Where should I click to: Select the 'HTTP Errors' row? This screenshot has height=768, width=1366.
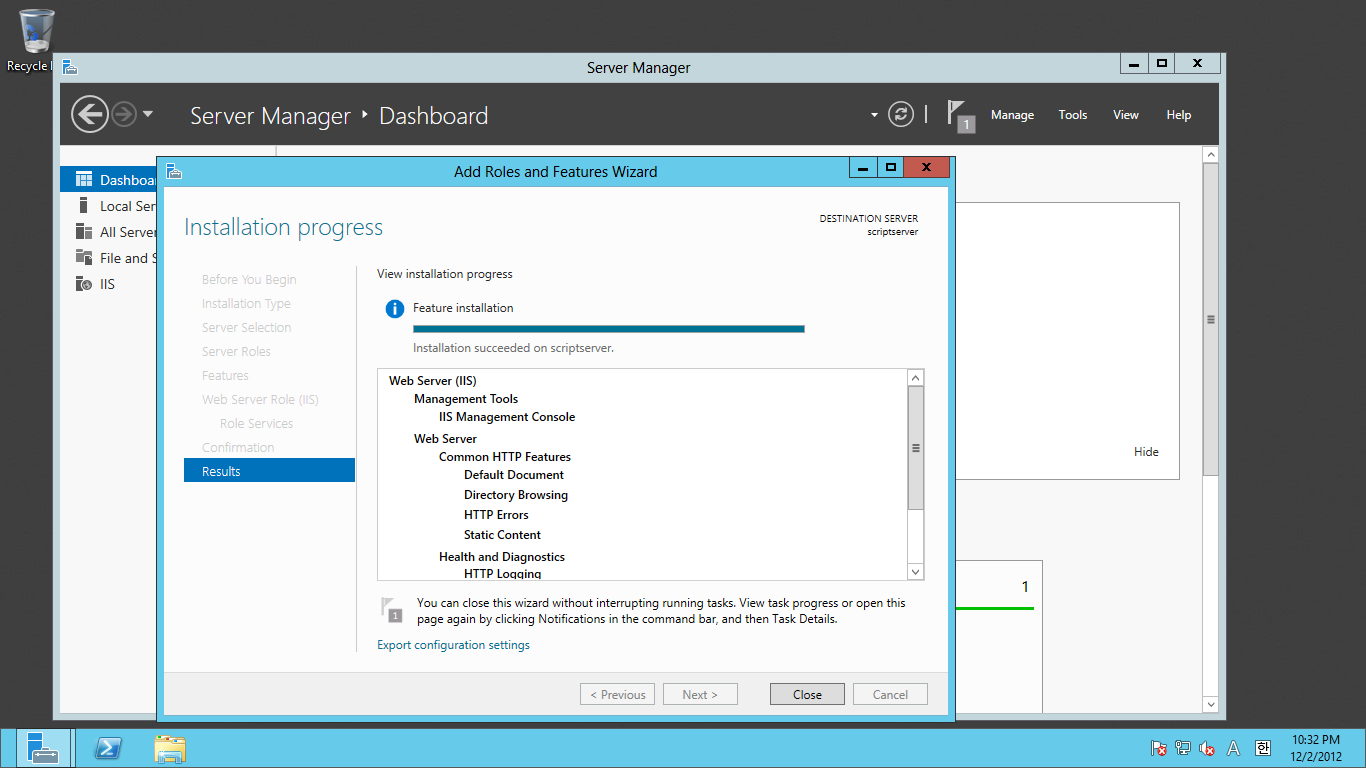(496, 515)
